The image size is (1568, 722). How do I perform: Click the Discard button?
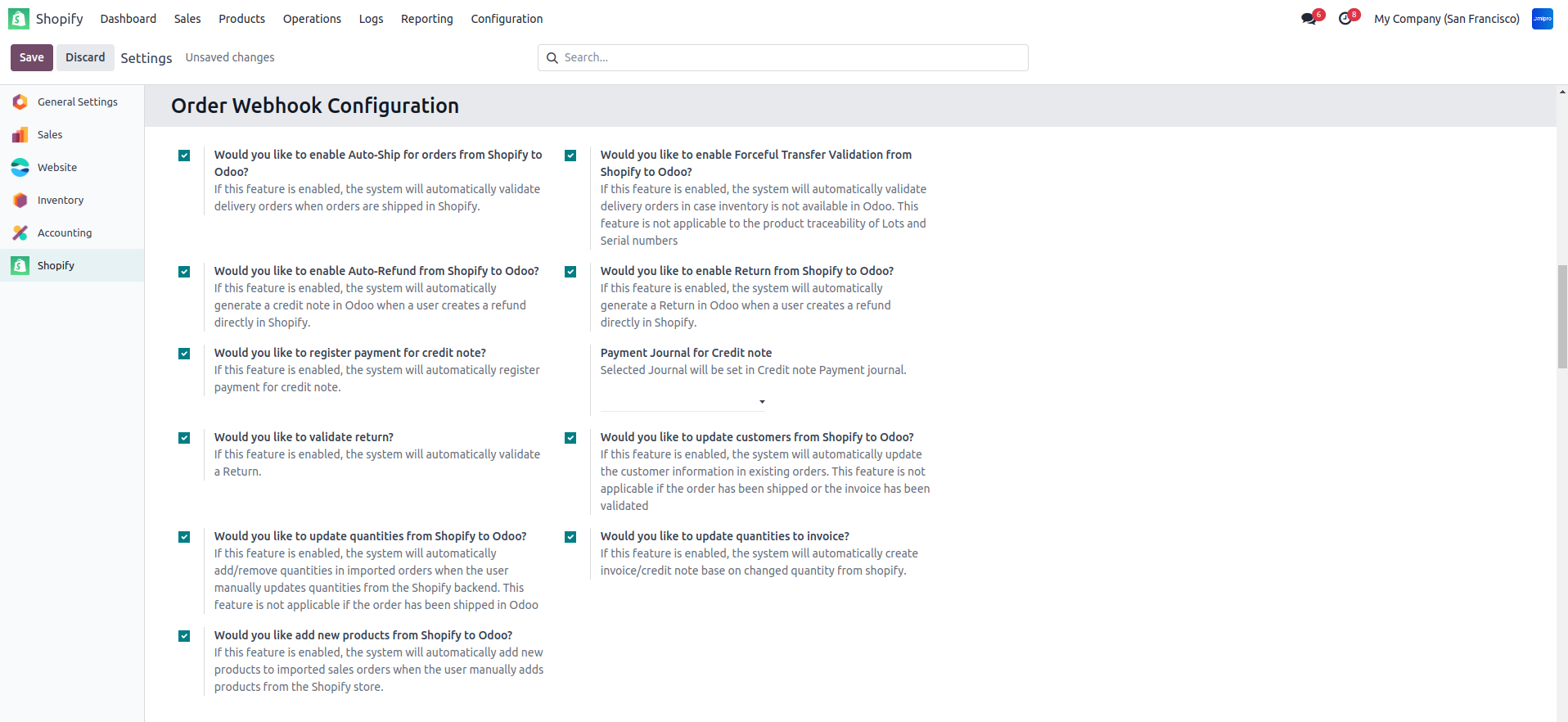click(85, 57)
